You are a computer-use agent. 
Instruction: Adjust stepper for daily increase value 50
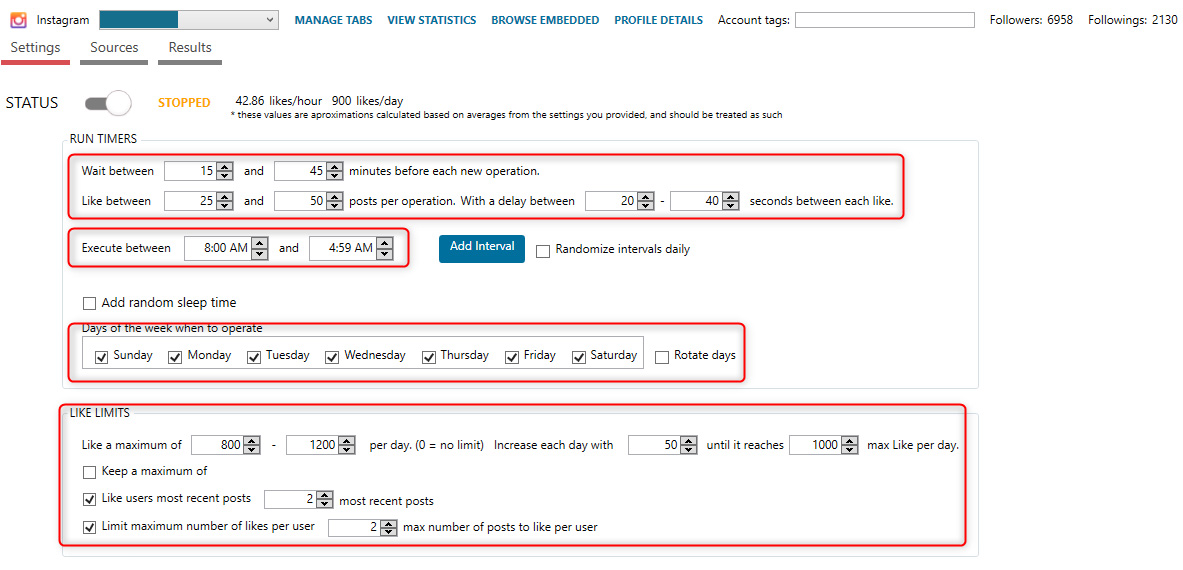click(688, 446)
